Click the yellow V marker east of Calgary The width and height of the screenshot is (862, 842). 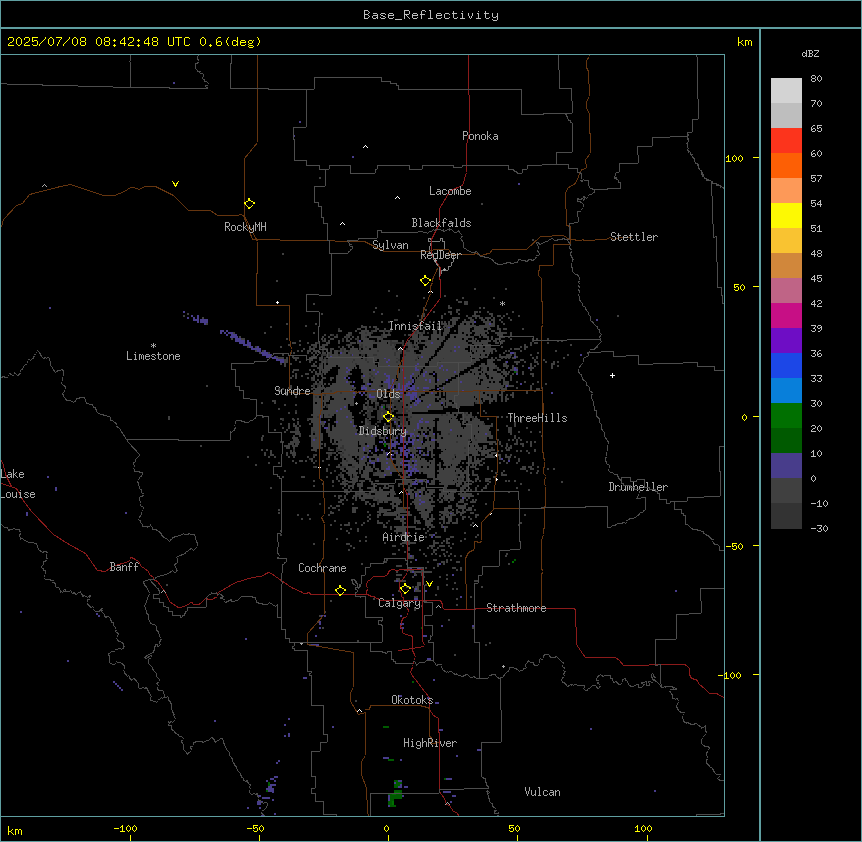tap(429, 584)
